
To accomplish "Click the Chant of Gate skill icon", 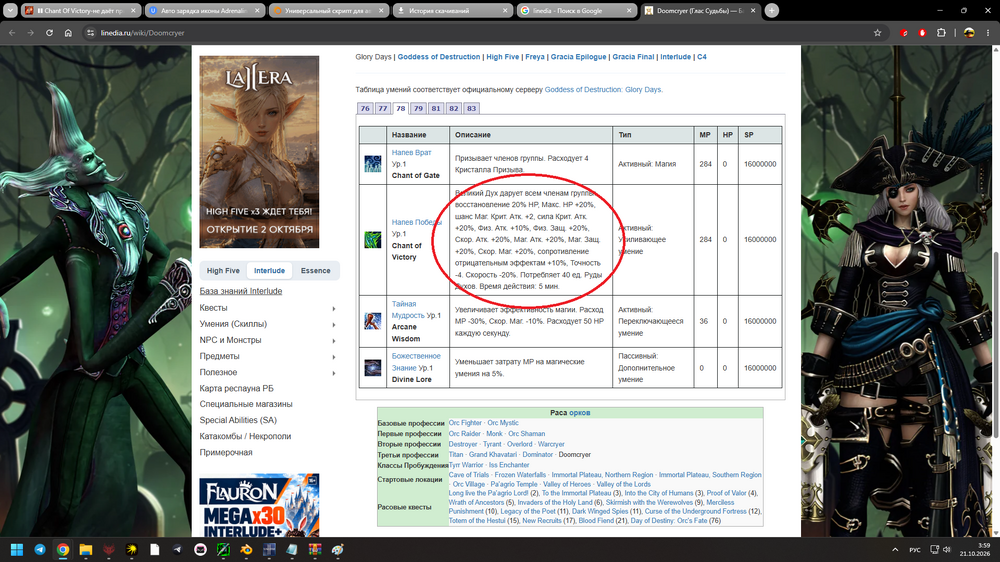I will pyautogui.click(x=372, y=164).
